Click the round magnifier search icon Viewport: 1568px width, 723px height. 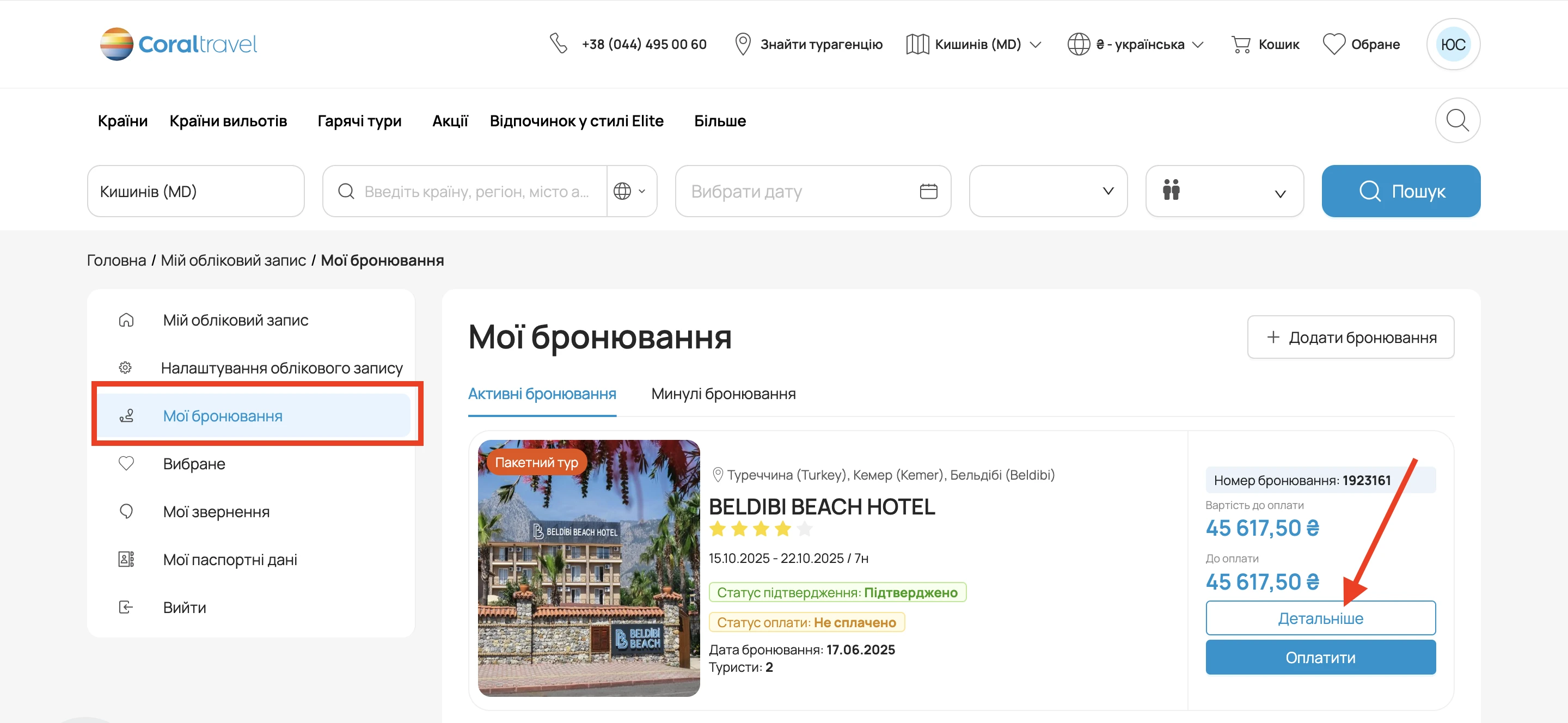tap(1457, 120)
